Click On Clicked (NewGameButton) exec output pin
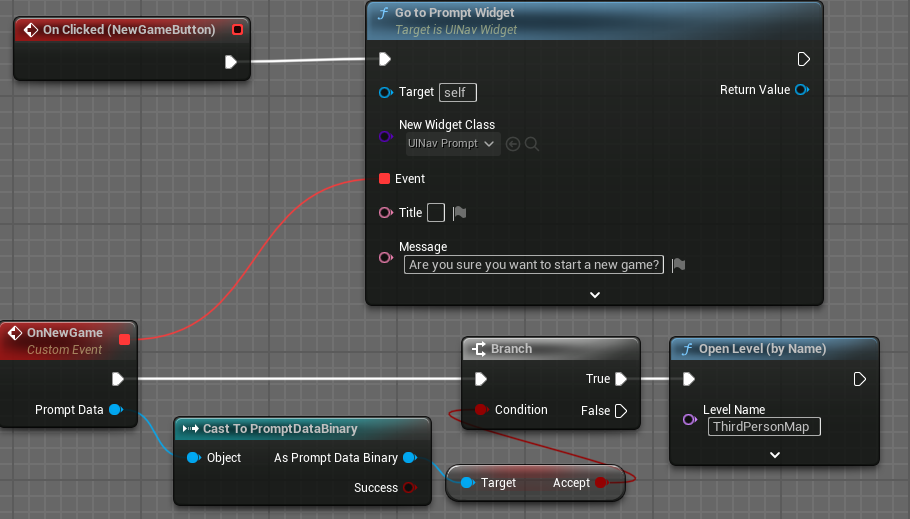Screen dimensions: 910x519 tap(230, 62)
